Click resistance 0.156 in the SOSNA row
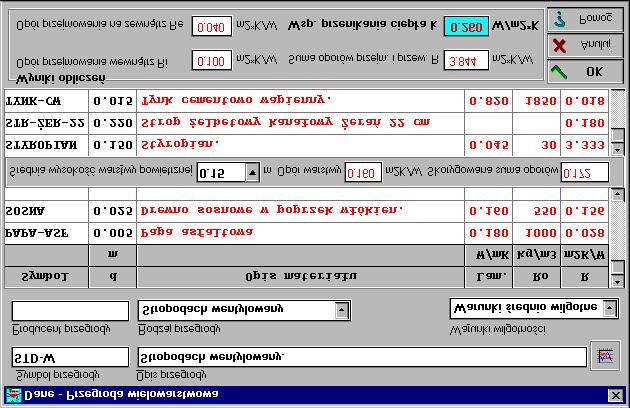The image size is (630, 408). [585, 211]
